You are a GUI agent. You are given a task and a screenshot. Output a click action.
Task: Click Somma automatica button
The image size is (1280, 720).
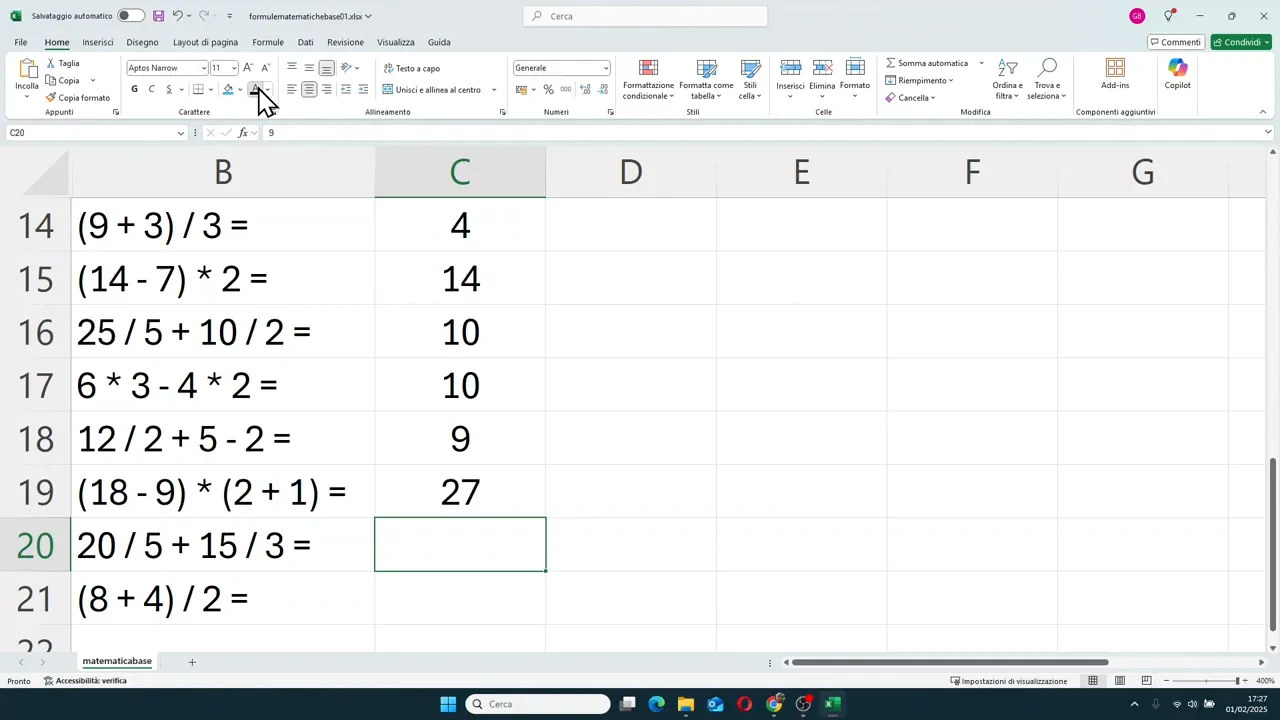[927, 63]
